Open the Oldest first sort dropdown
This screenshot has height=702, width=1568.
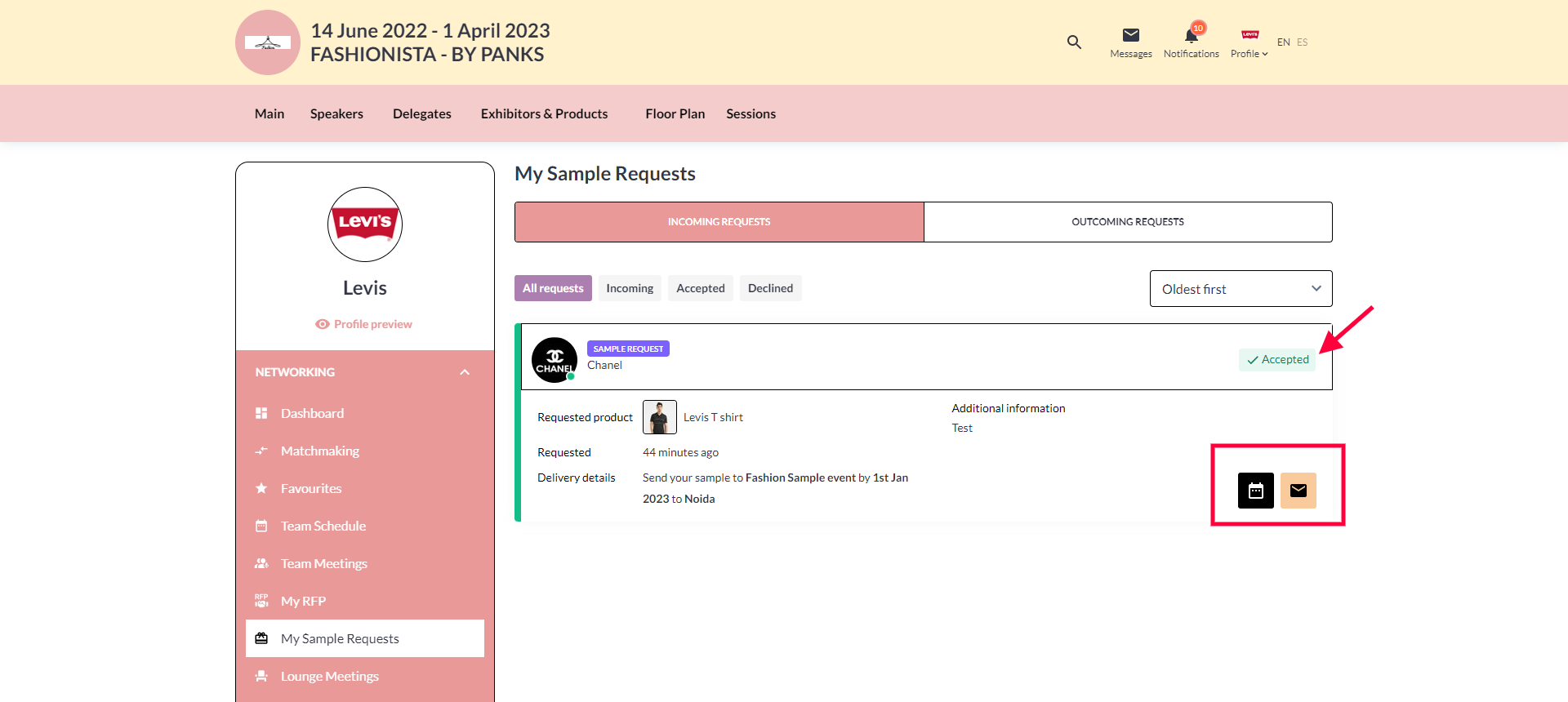(x=1241, y=289)
